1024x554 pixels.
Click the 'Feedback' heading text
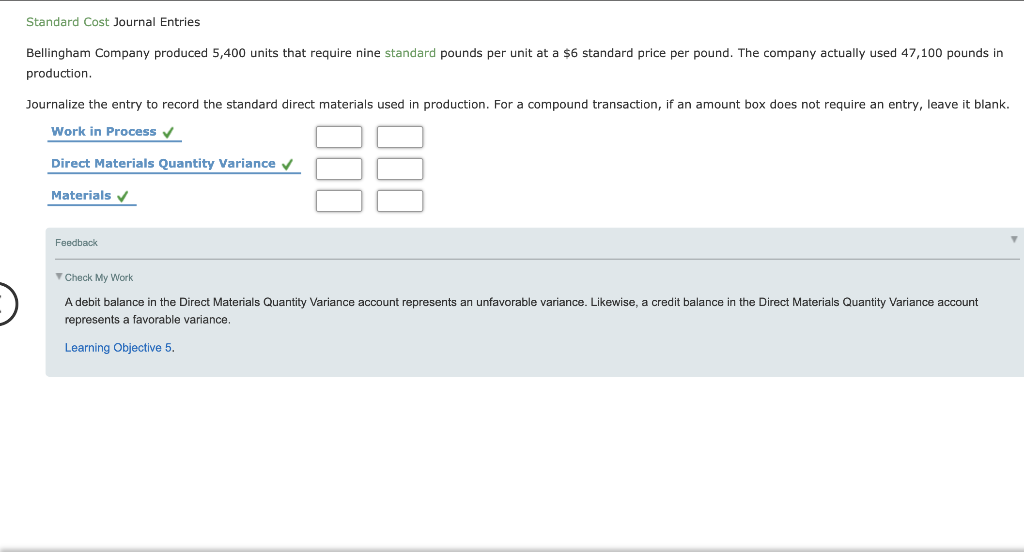tap(76, 243)
